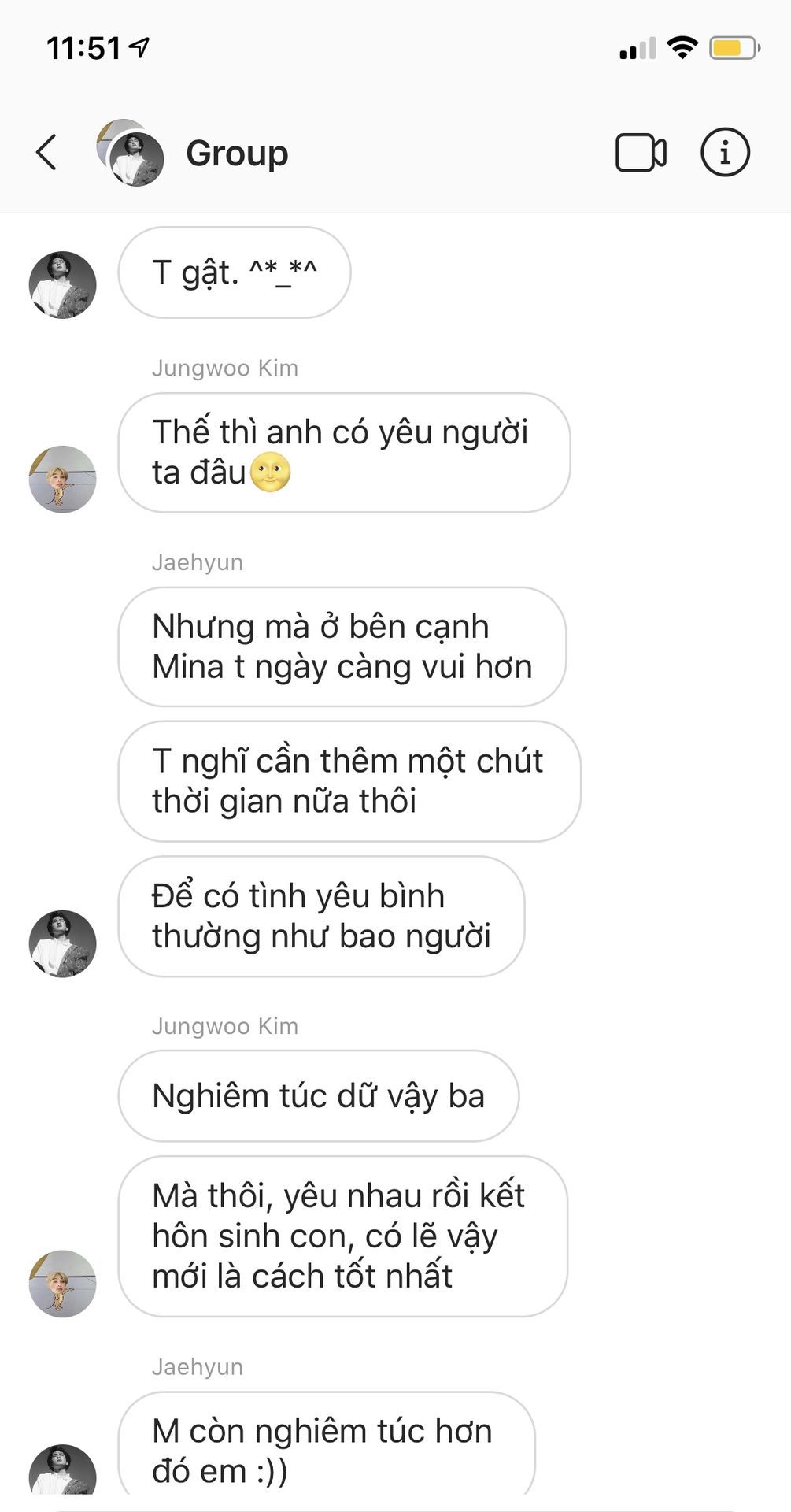Go back using the back arrow
Screen dimensions: 791x1512
pyautogui.click(x=46, y=152)
